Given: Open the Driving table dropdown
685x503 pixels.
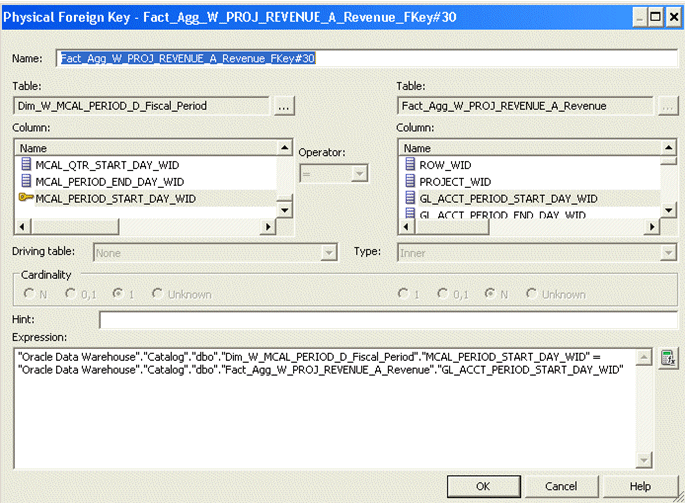Looking at the screenshot, I should tap(329, 253).
